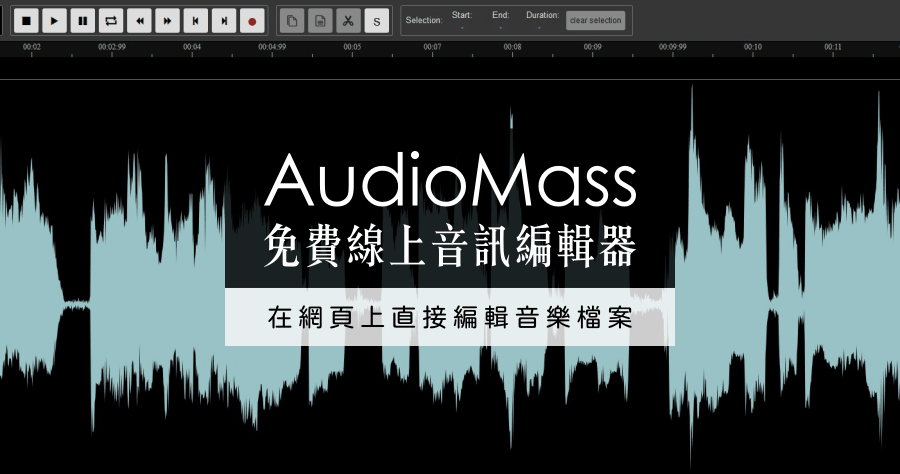
Task: Click the 00:02:99 ruler label
Action: pyautogui.click(x=112, y=47)
